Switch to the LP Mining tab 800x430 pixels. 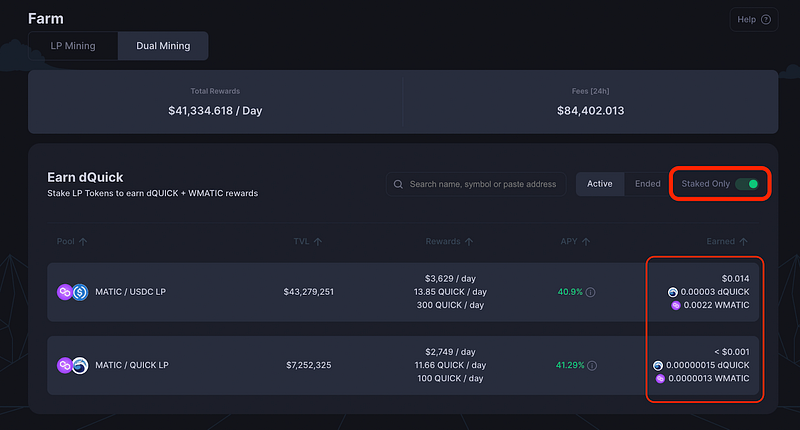pos(73,46)
